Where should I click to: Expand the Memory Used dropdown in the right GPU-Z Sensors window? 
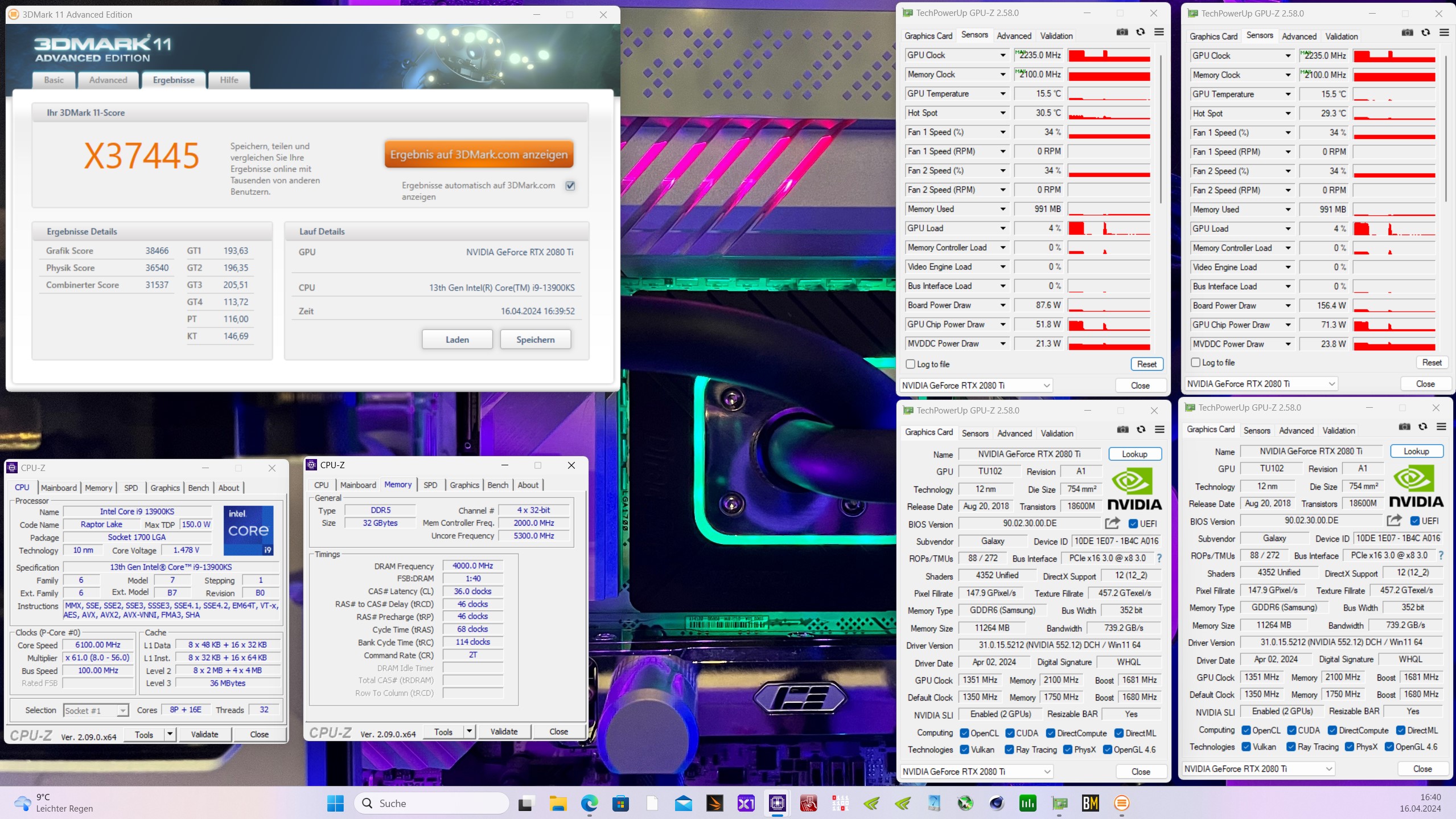pos(1288,210)
